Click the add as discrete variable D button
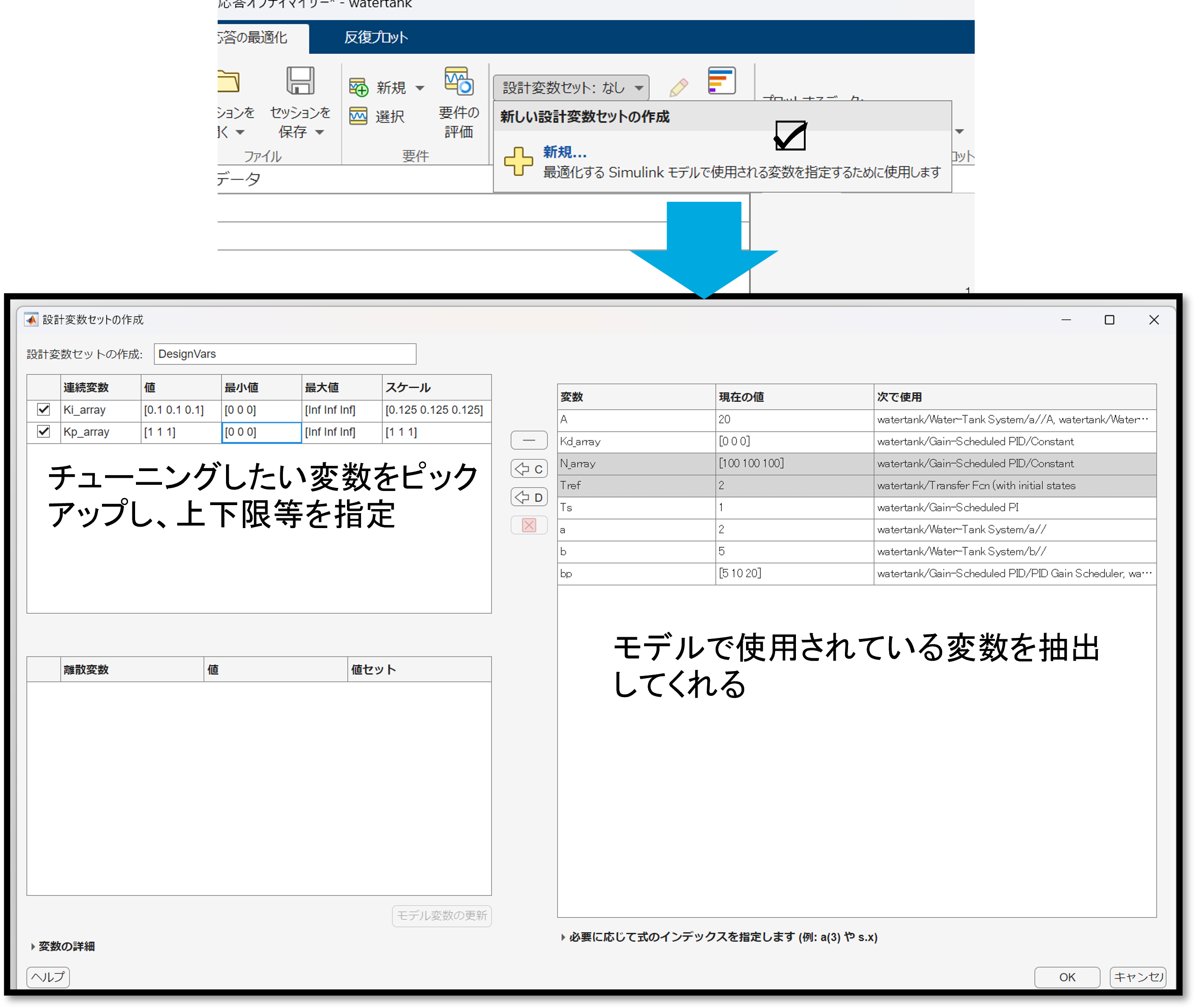Viewport: 1195px width, 1008px height. point(529,497)
